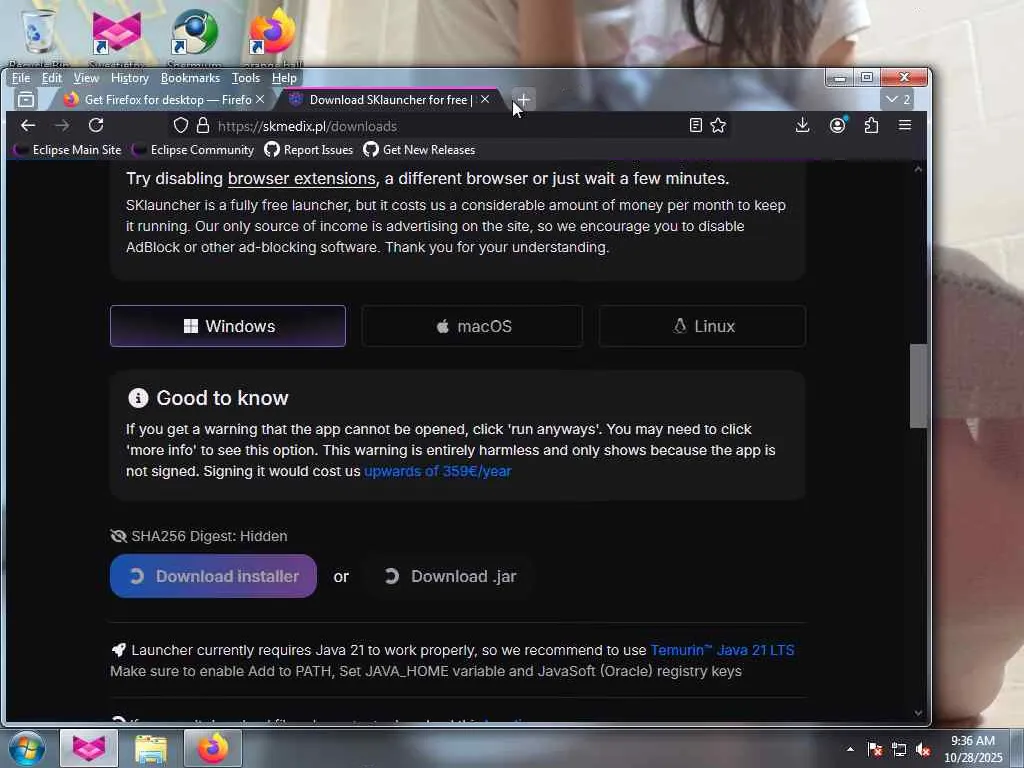Open Firefox View tab icon
Image resolution: width=1024 pixels, height=768 pixels.
(x=26, y=100)
